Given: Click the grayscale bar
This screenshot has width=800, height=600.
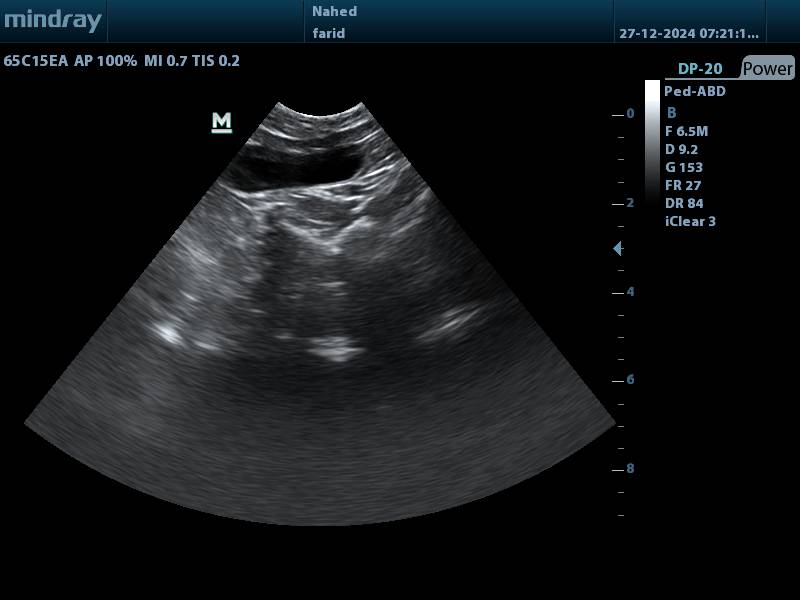Looking at the screenshot, I should (652, 143).
